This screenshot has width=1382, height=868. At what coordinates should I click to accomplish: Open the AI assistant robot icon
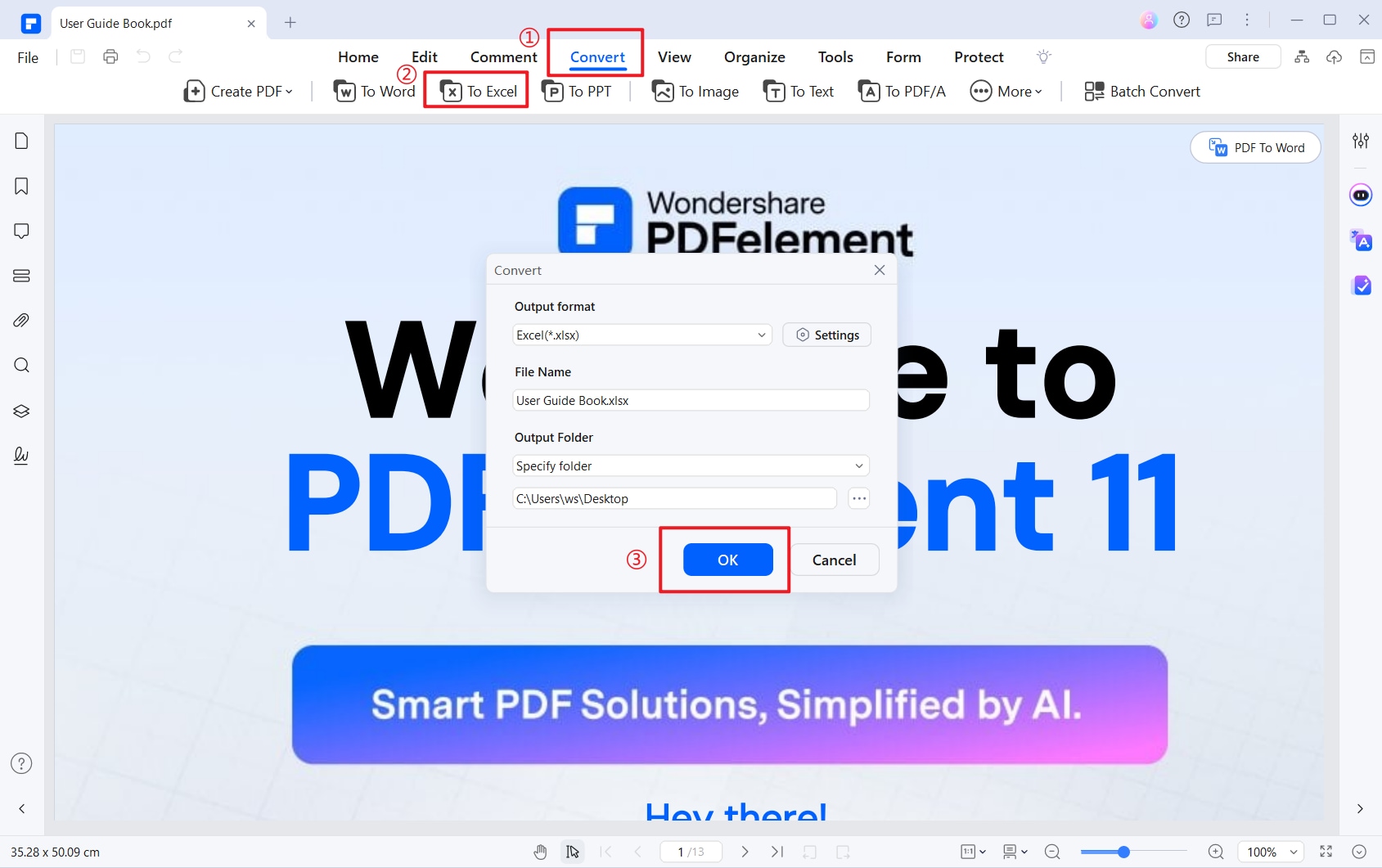[x=1361, y=195]
